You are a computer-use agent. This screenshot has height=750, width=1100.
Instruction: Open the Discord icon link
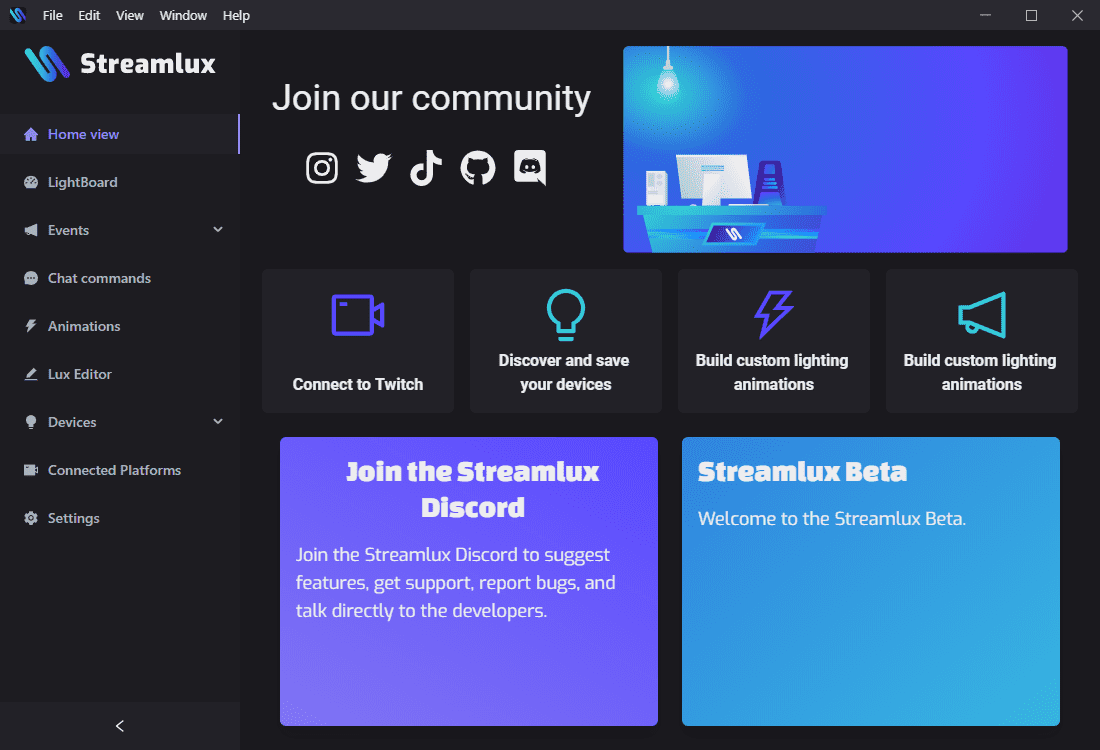530,168
